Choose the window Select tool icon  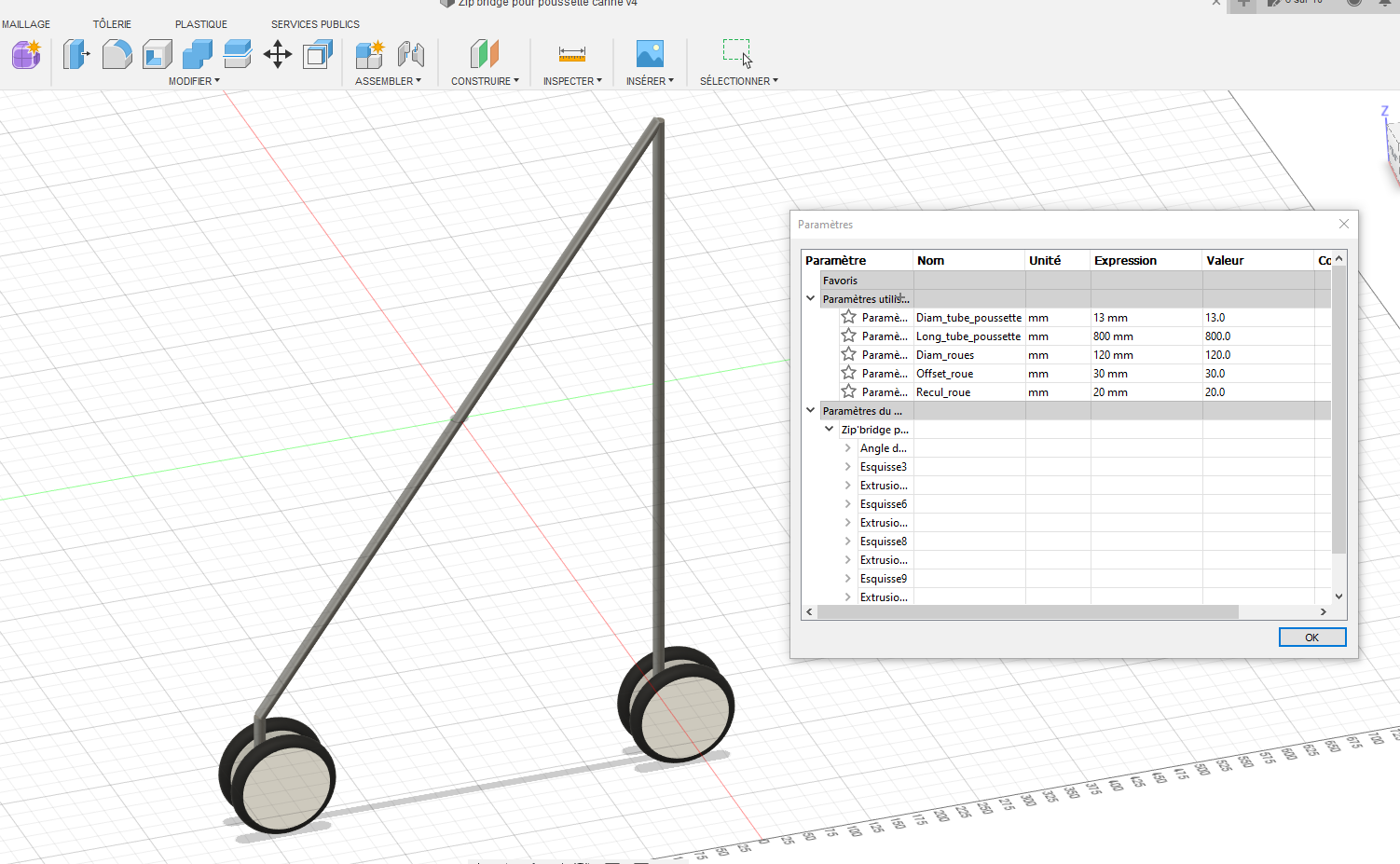click(738, 54)
